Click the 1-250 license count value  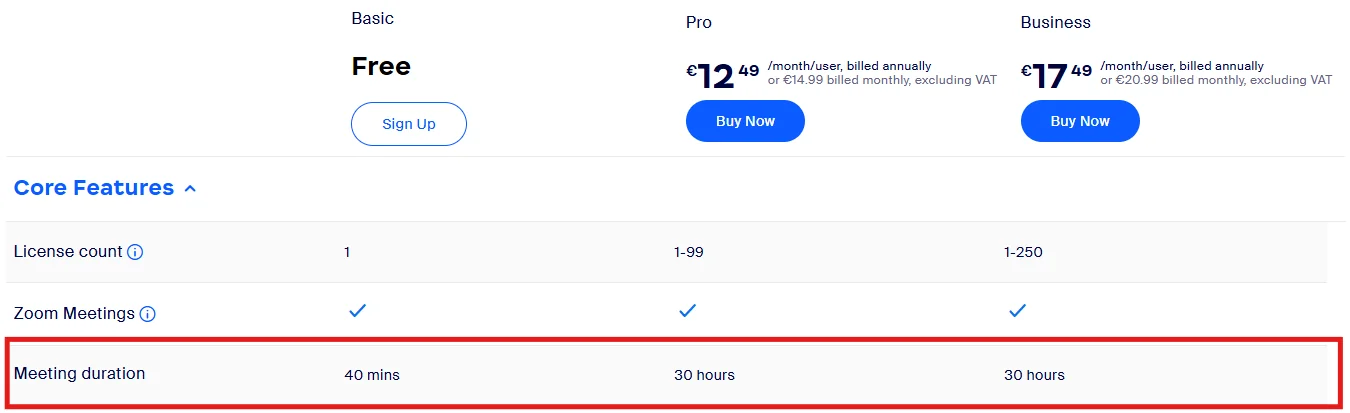coord(1023,252)
